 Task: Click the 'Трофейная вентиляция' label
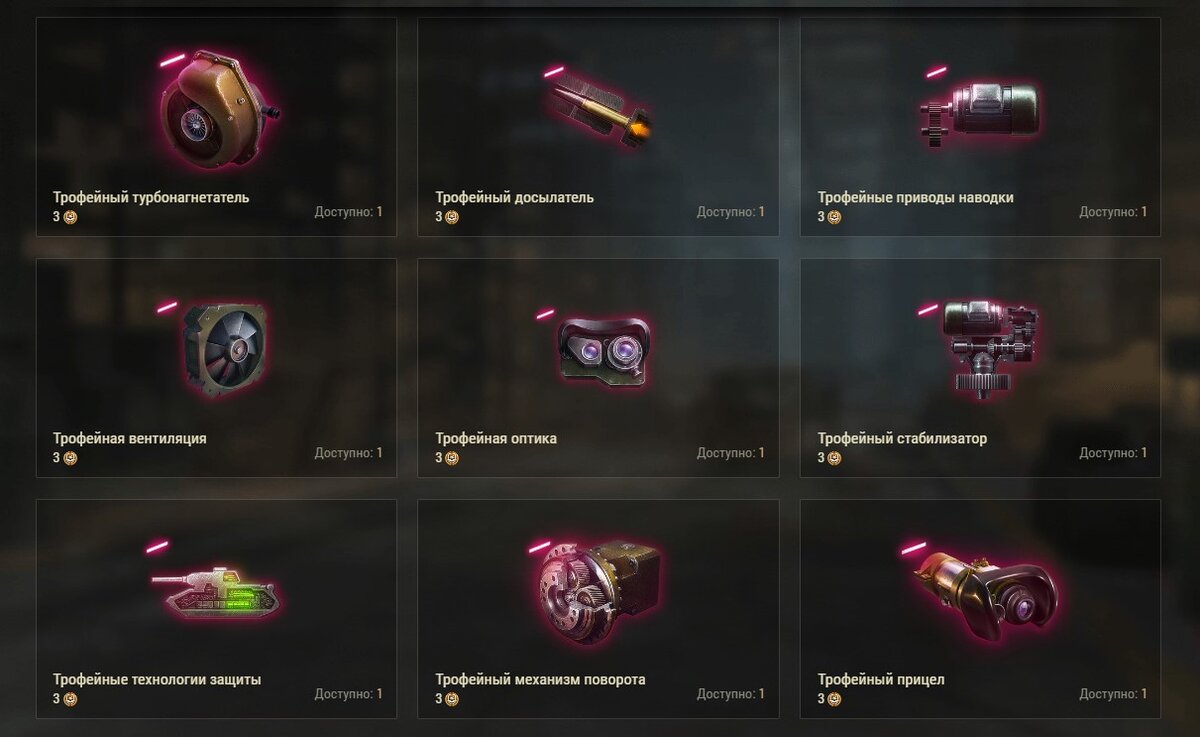pyautogui.click(x=130, y=439)
